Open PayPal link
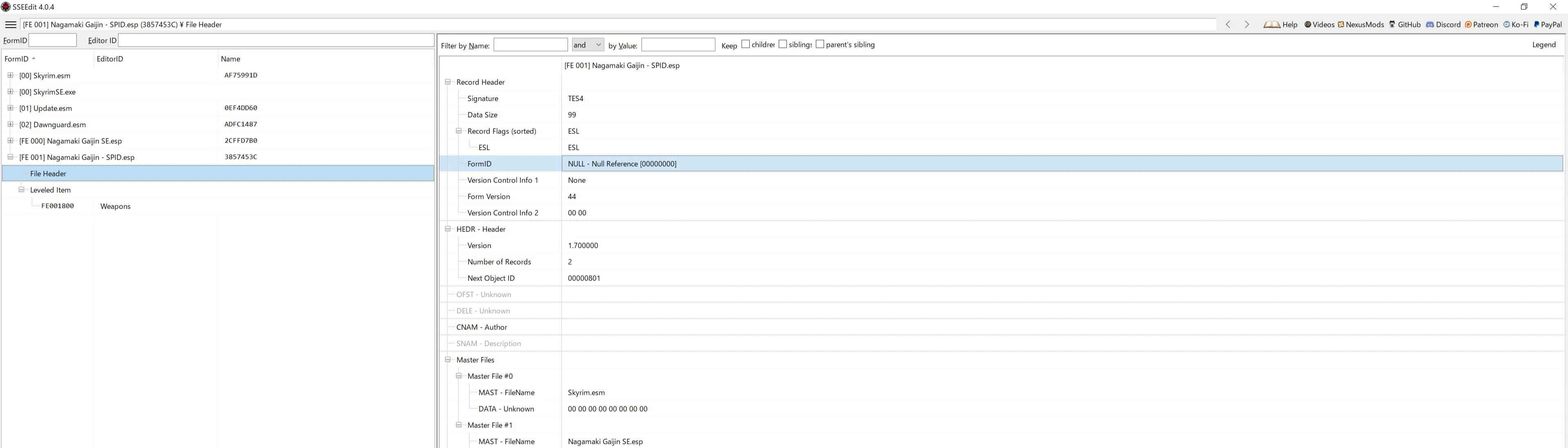Image resolution: width=1568 pixels, height=448 pixels. [x=1547, y=25]
